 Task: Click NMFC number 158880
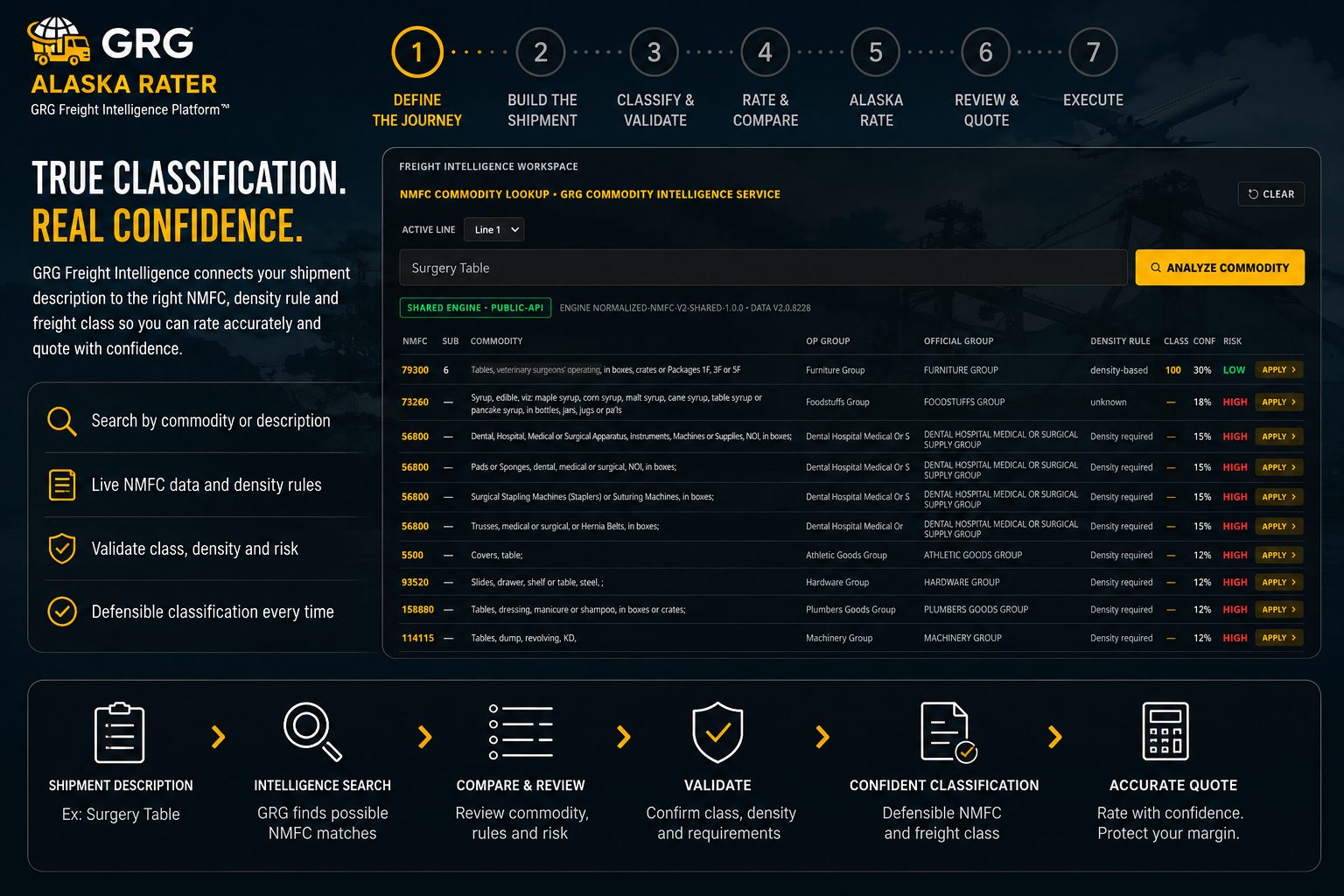point(417,610)
